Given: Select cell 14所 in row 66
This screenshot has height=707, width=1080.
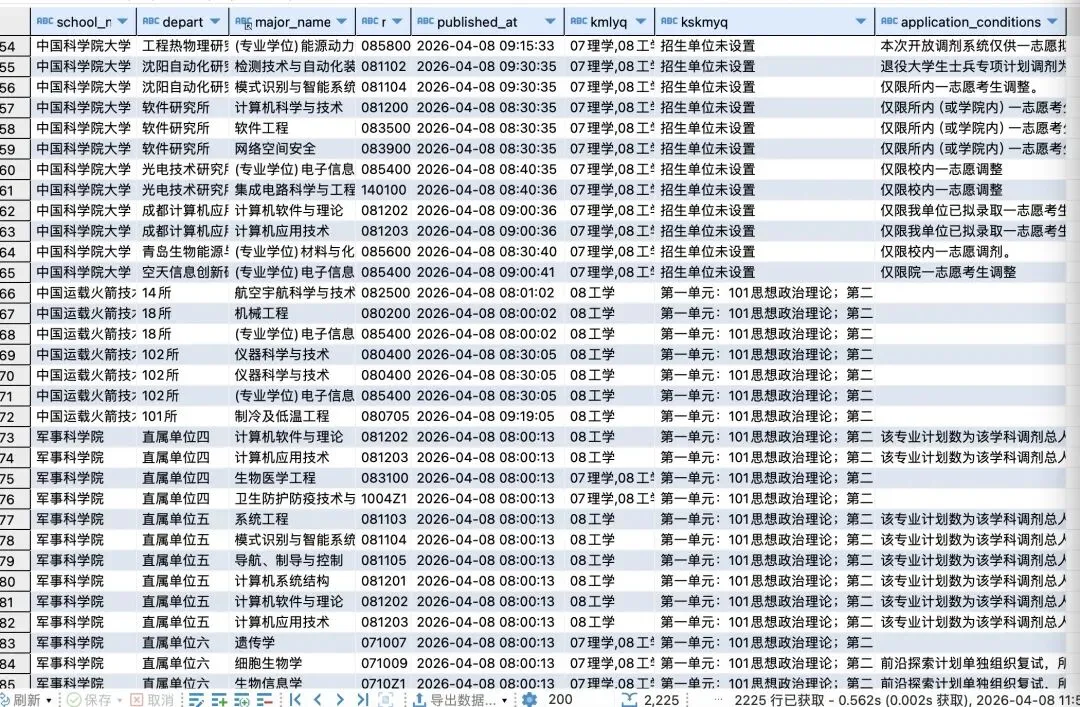Looking at the screenshot, I should click(183, 293).
